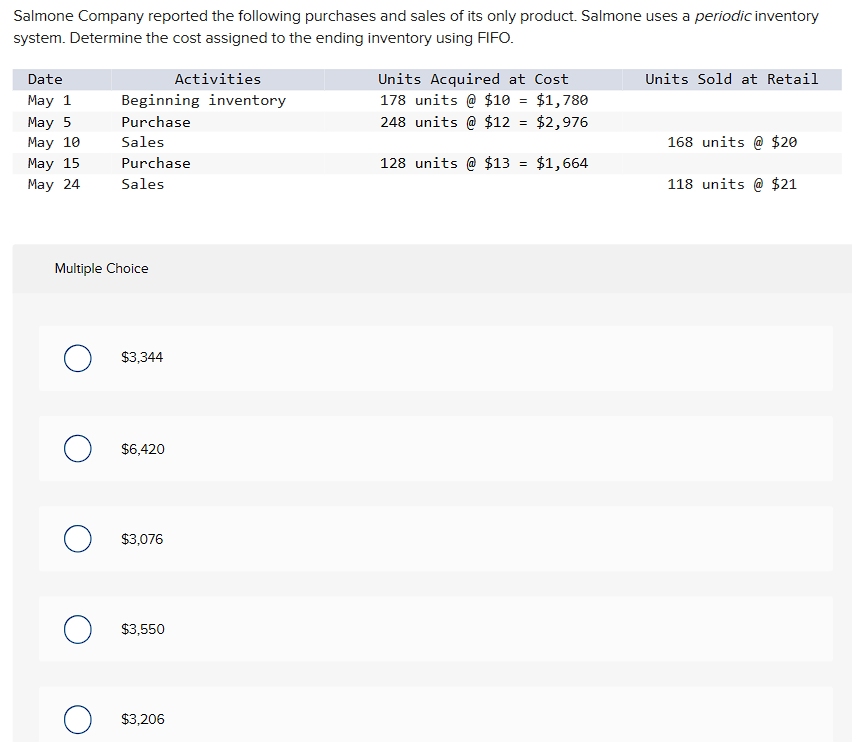Select the radio button for $6,420

tap(77, 448)
